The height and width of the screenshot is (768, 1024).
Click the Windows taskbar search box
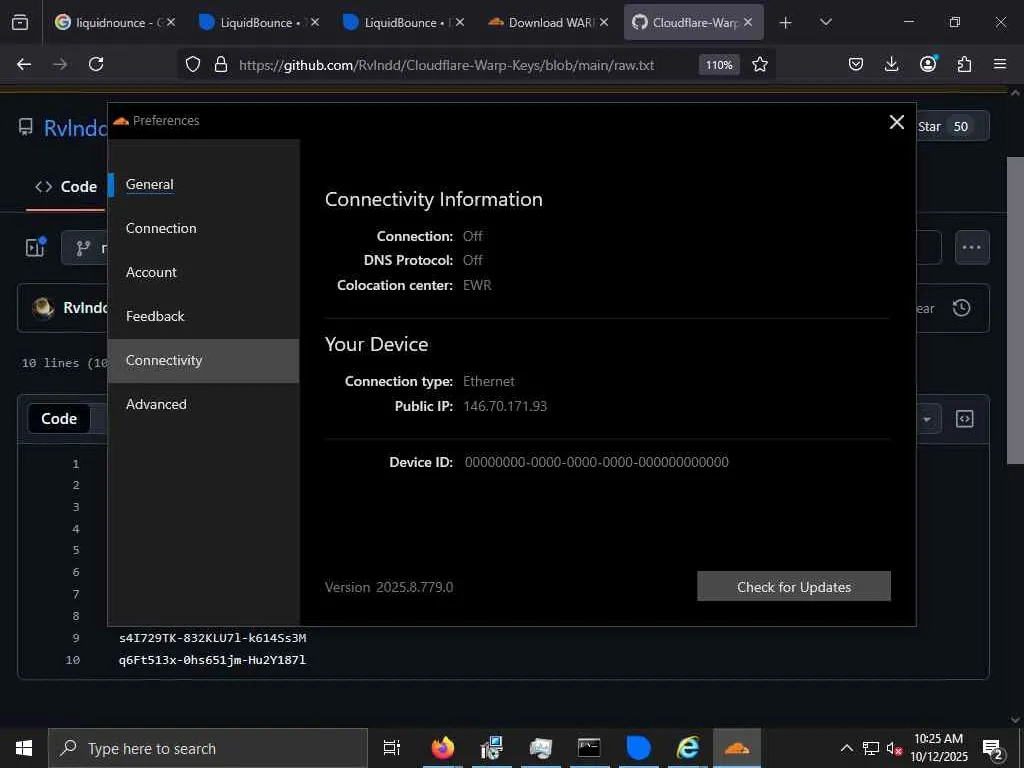coord(208,748)
